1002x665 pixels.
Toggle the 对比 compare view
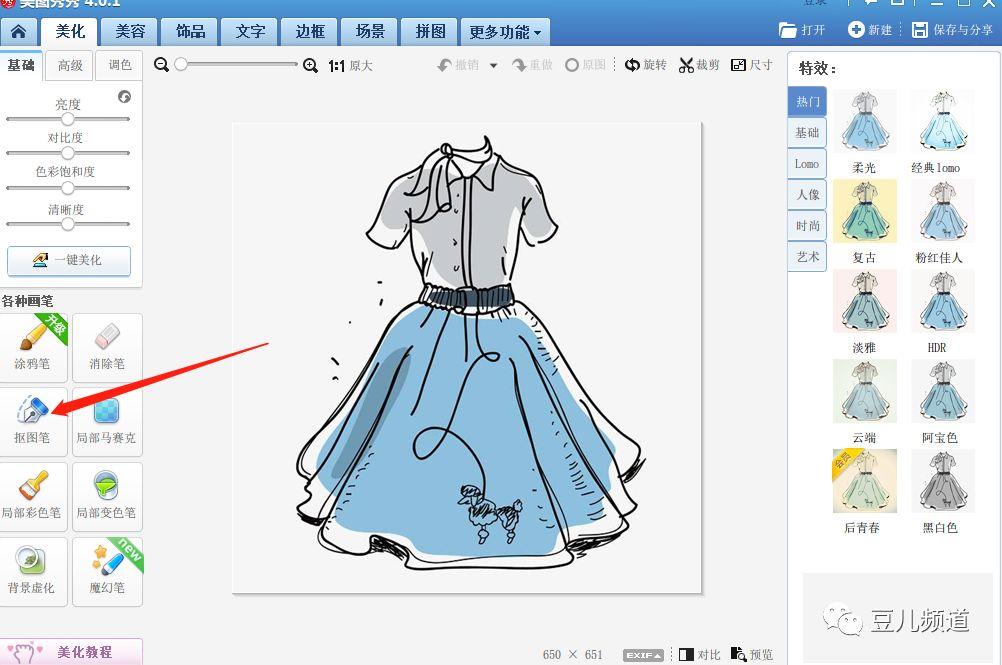pyautogui.click(x=700, y=655)
